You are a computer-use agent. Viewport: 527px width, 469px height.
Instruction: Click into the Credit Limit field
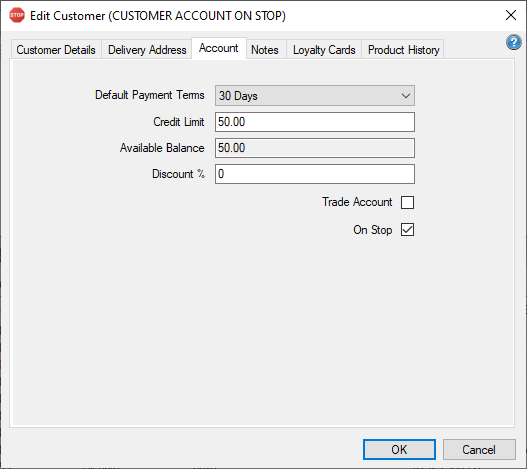315,122
